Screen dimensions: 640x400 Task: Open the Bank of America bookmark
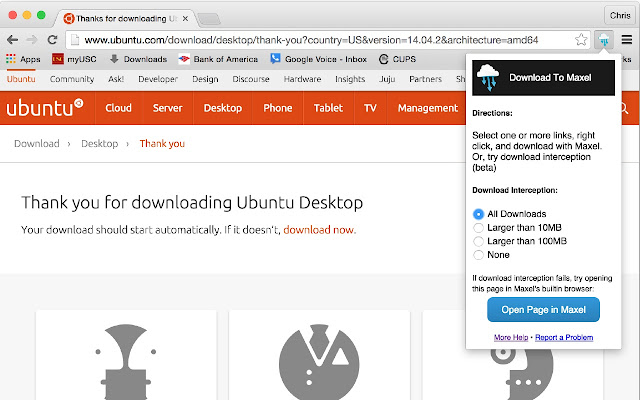pos(218,59)
